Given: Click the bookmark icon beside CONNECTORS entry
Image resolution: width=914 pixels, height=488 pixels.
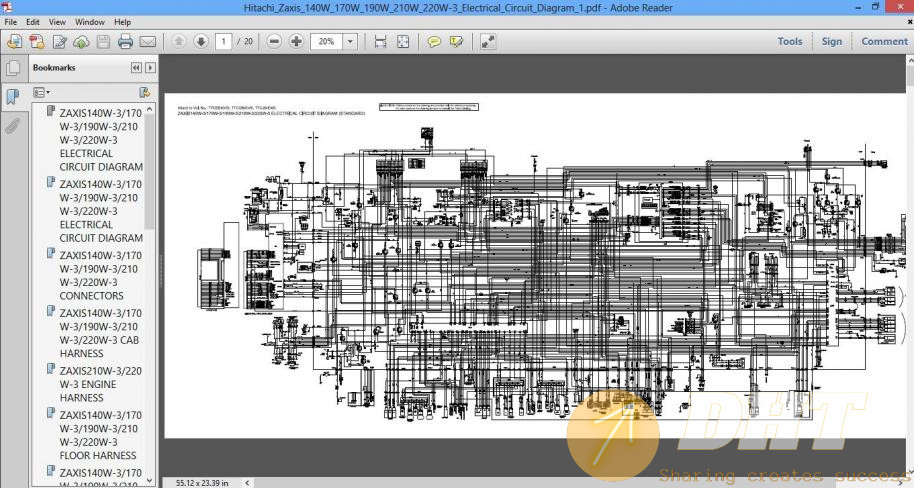Looking at the screenshot, I should 51,254.
